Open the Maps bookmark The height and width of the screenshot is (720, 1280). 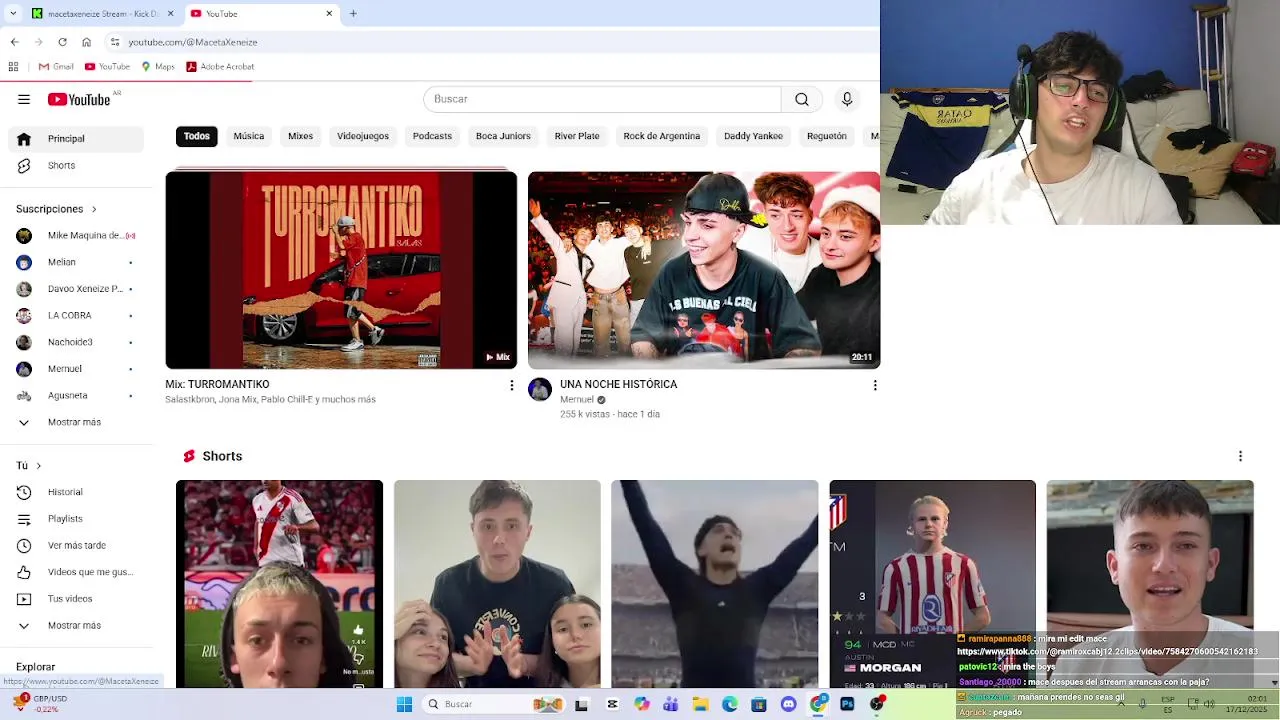158,67
